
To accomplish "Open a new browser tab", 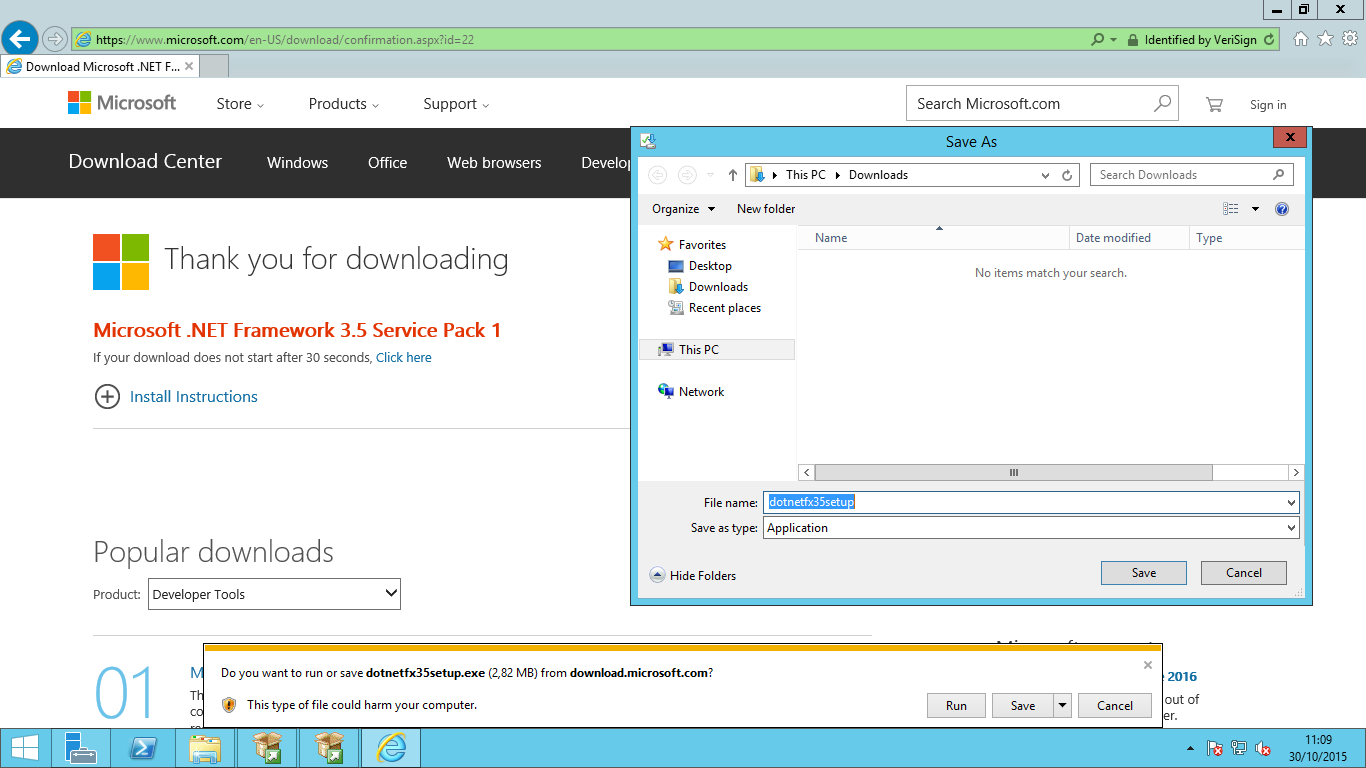I will tap(214, 67).
